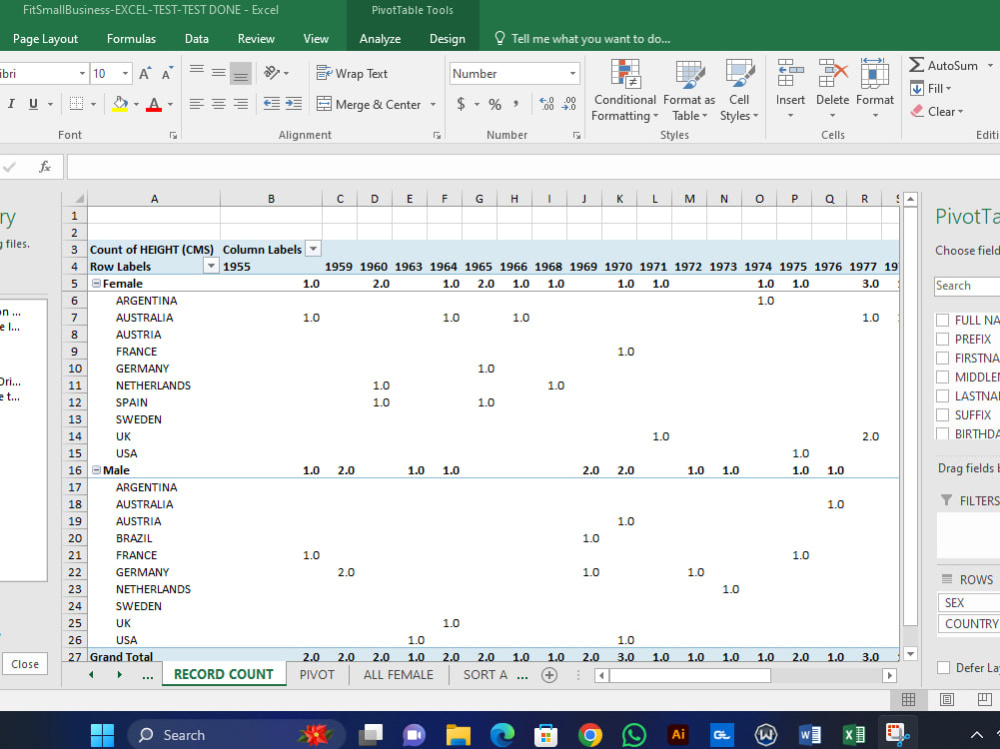Open Row Labels filter dropdown
Screen dimensions: 1000x749
click(x=211, y=266)
